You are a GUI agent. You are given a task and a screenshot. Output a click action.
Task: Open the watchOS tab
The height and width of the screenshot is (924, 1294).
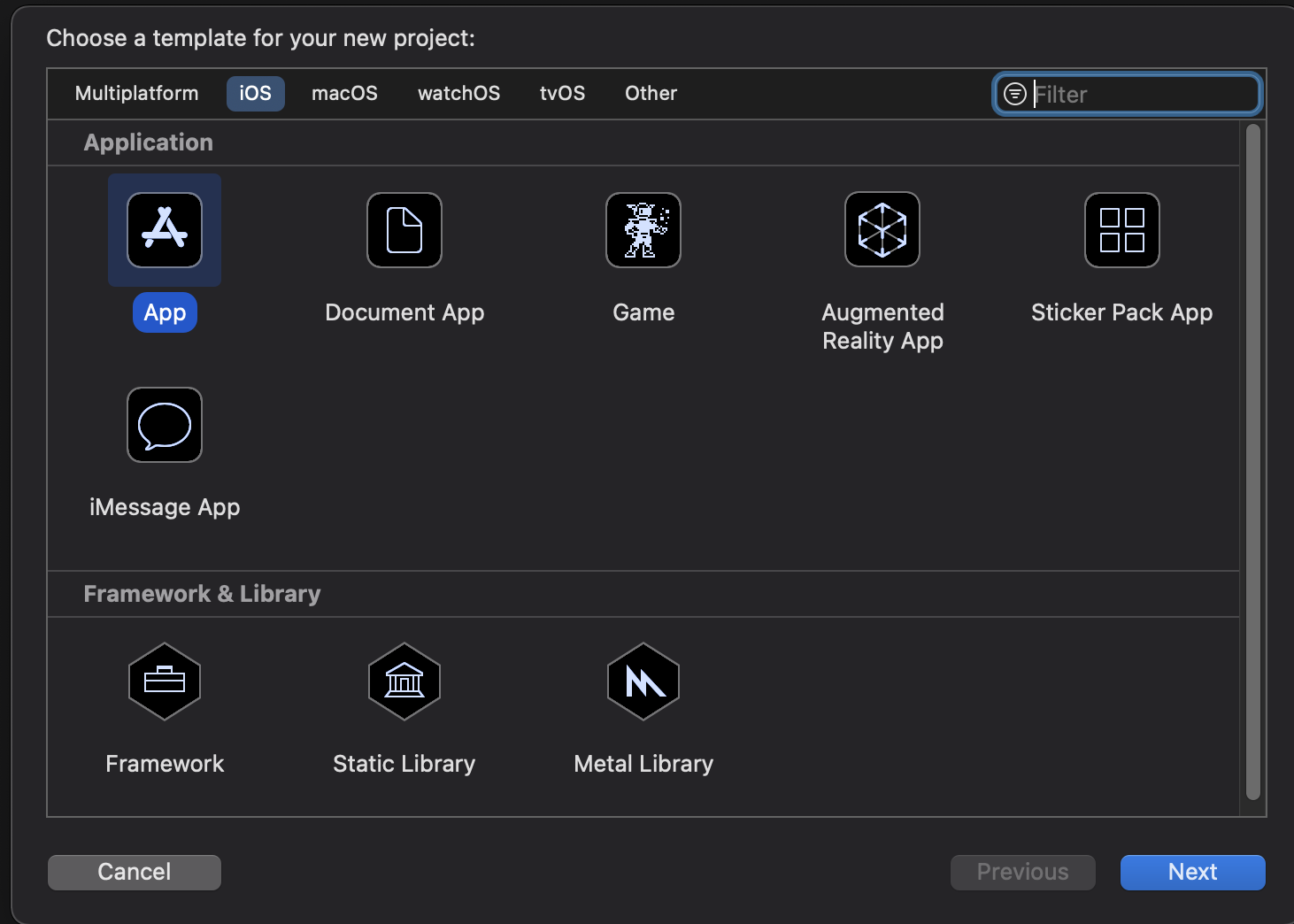click(x=458, y=94)
